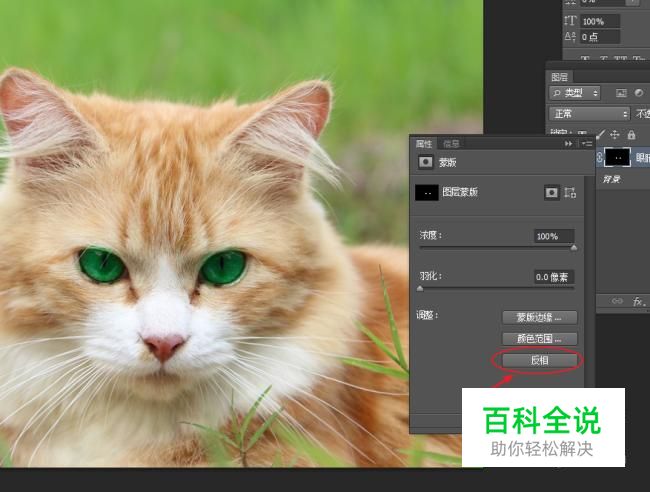Toggle lock position move icon

coord(615,134)
